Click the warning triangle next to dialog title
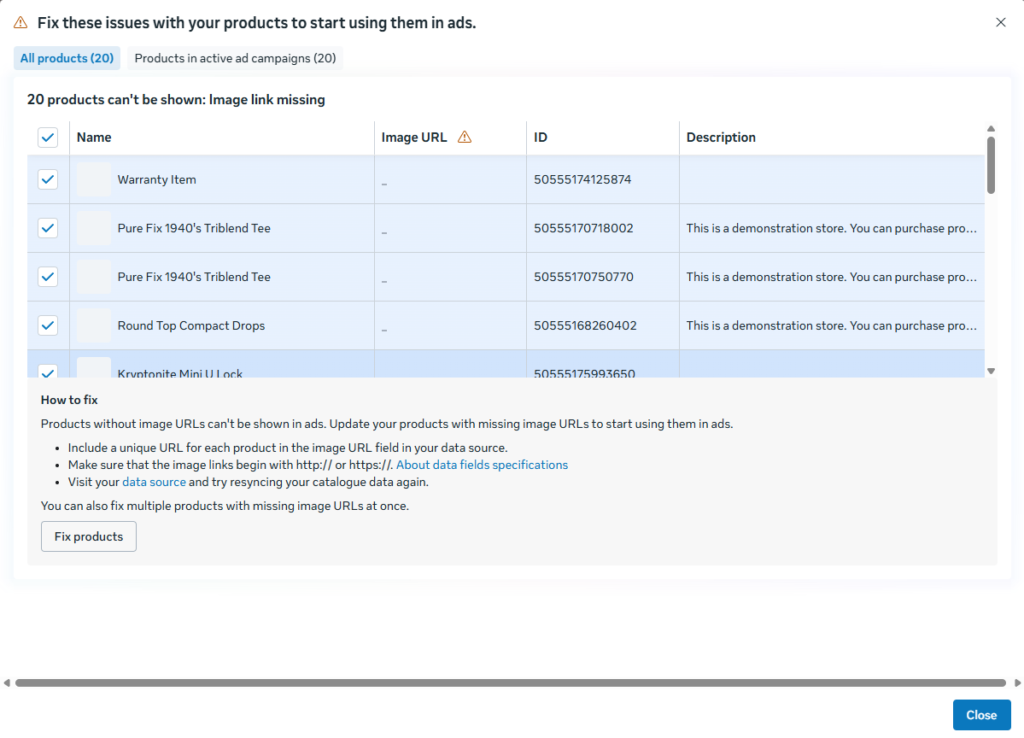 coord(21,23)
